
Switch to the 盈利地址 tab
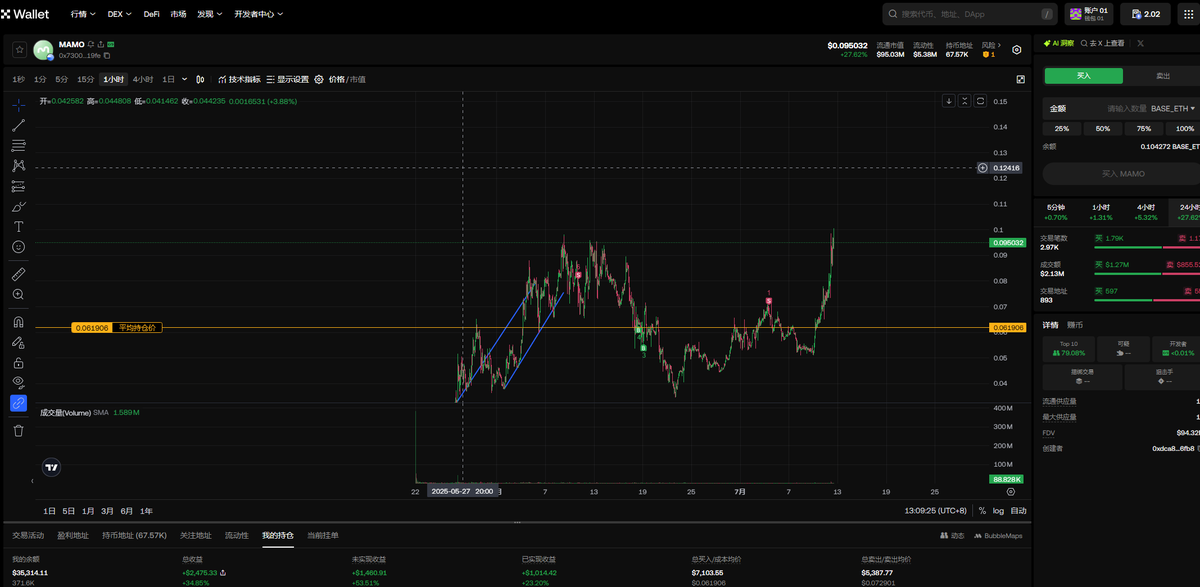click(x=73, y=536)
